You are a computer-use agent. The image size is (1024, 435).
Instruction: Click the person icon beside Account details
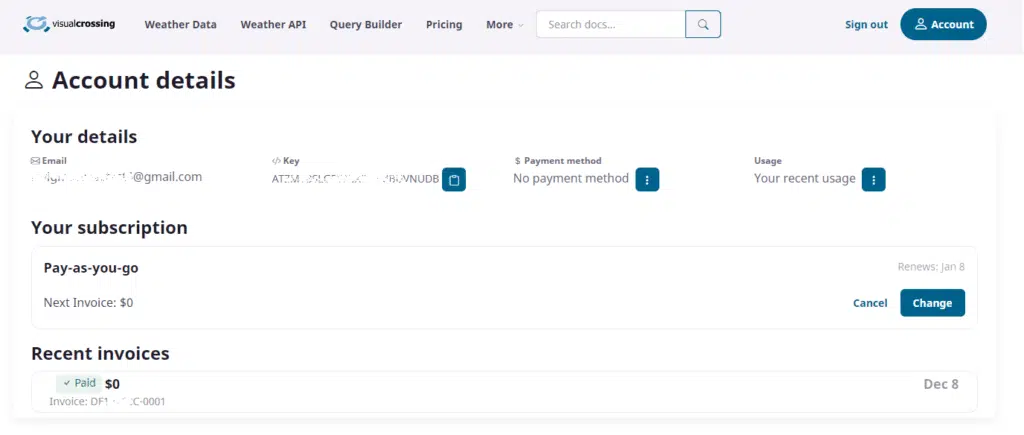[x=35, y=81]
